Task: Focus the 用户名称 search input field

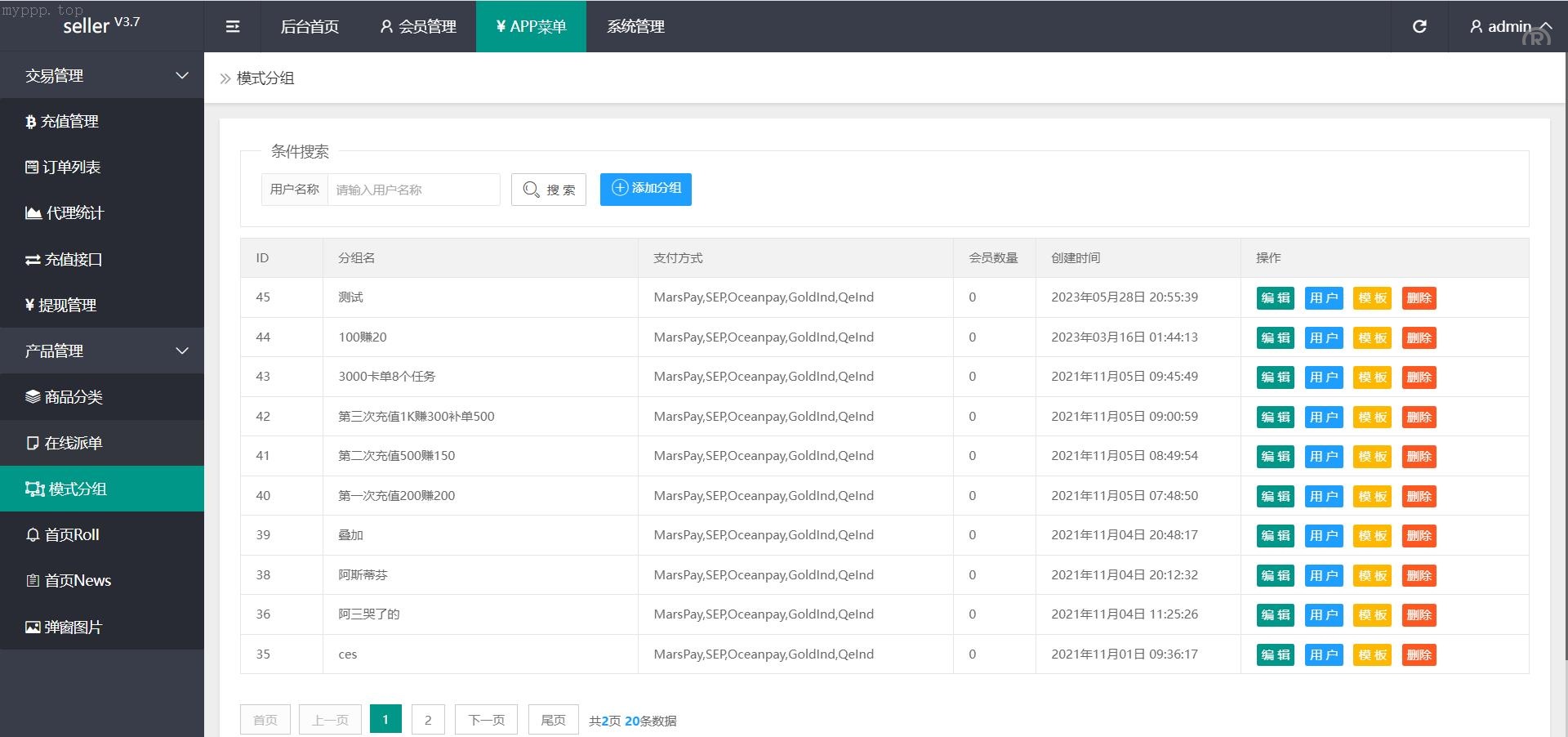Action: point(413,190)
